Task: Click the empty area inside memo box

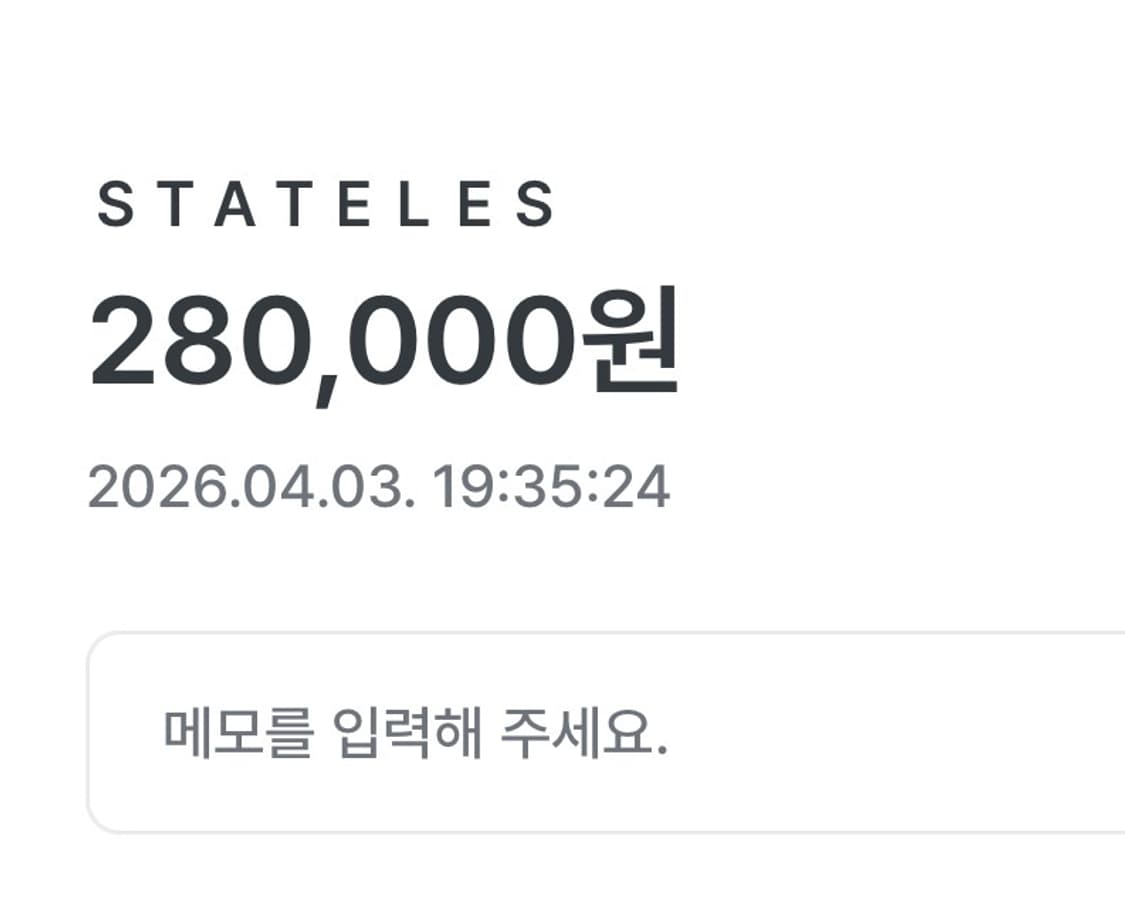Action: tap(900, 735)
